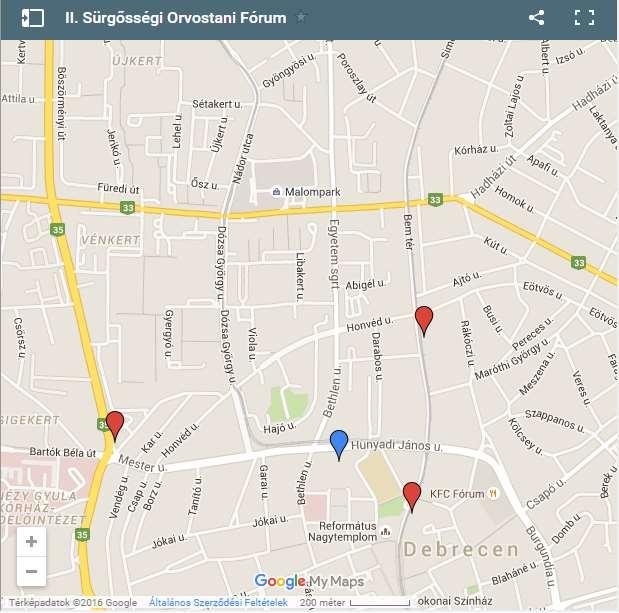
Task: Click the Sétakert u. street label
Action: (217, 104)
